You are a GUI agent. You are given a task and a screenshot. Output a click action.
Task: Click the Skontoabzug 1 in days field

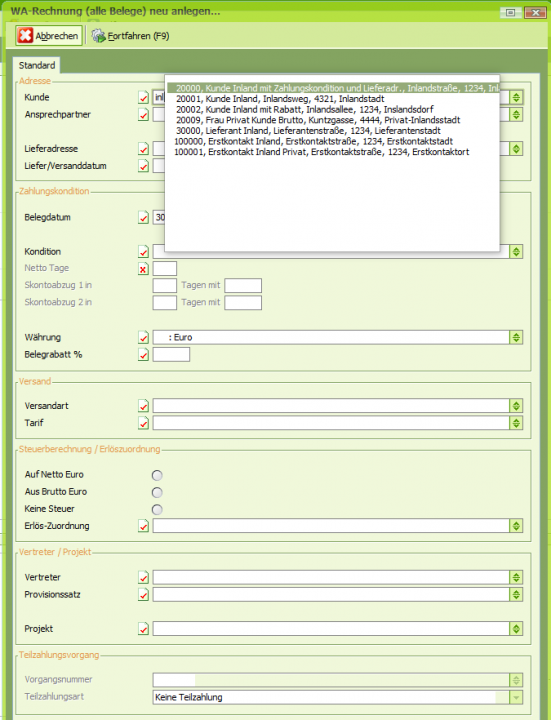[165, 286]
